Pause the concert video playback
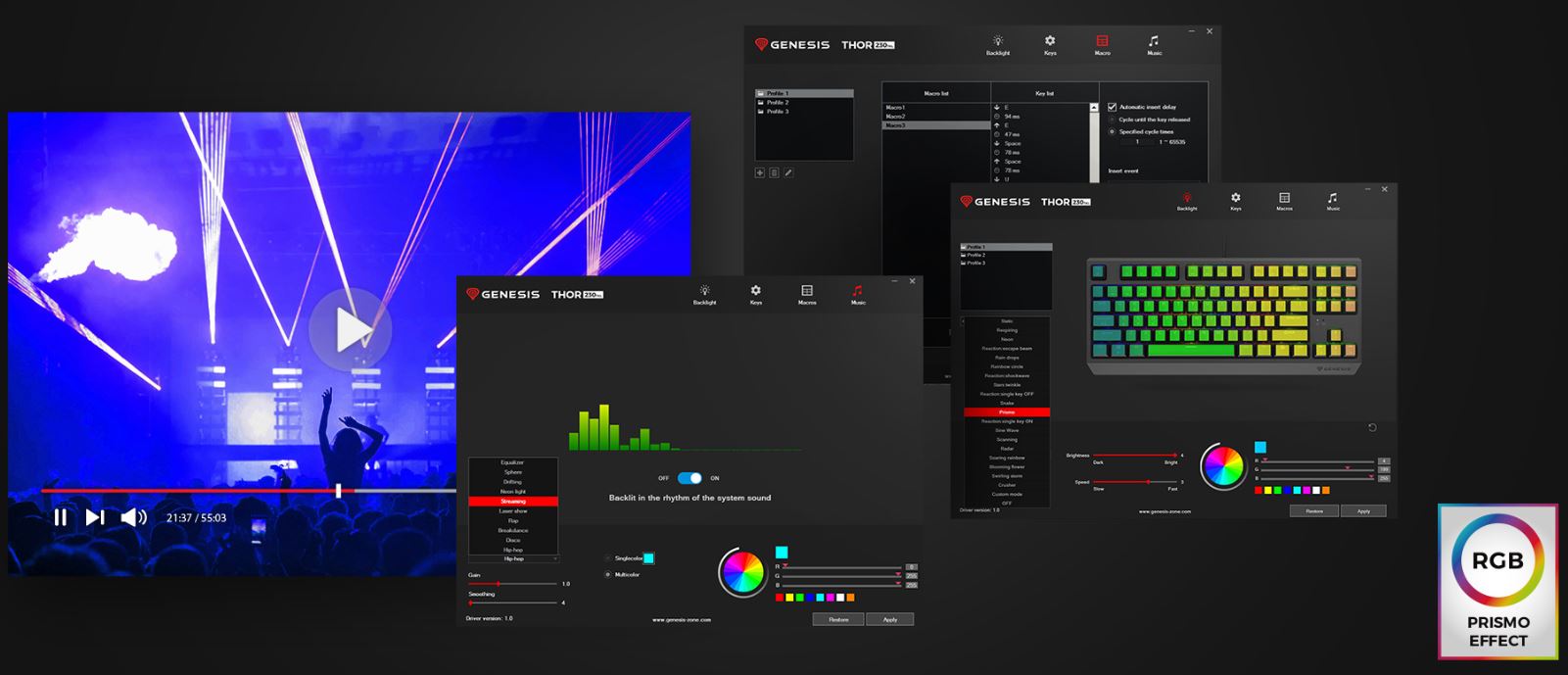This screenshot has height=675, width=1568. coord(61,517)
